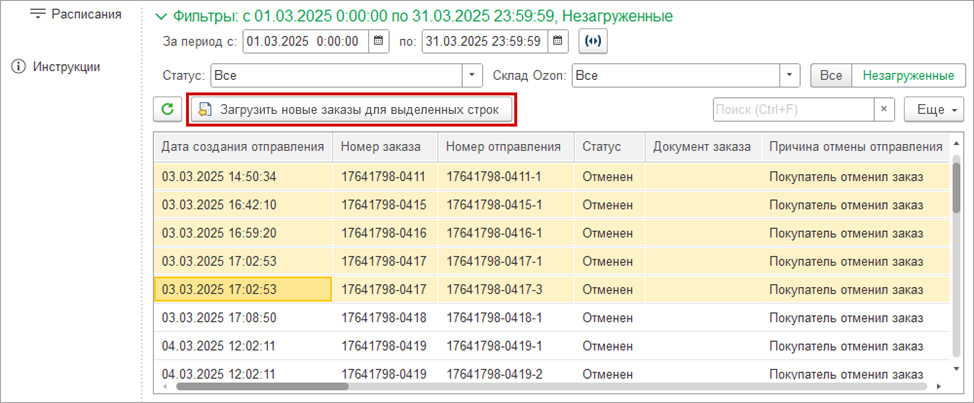Toggle the Все filter button
This screenshot has height=403, width=974.
pos(830,75)
